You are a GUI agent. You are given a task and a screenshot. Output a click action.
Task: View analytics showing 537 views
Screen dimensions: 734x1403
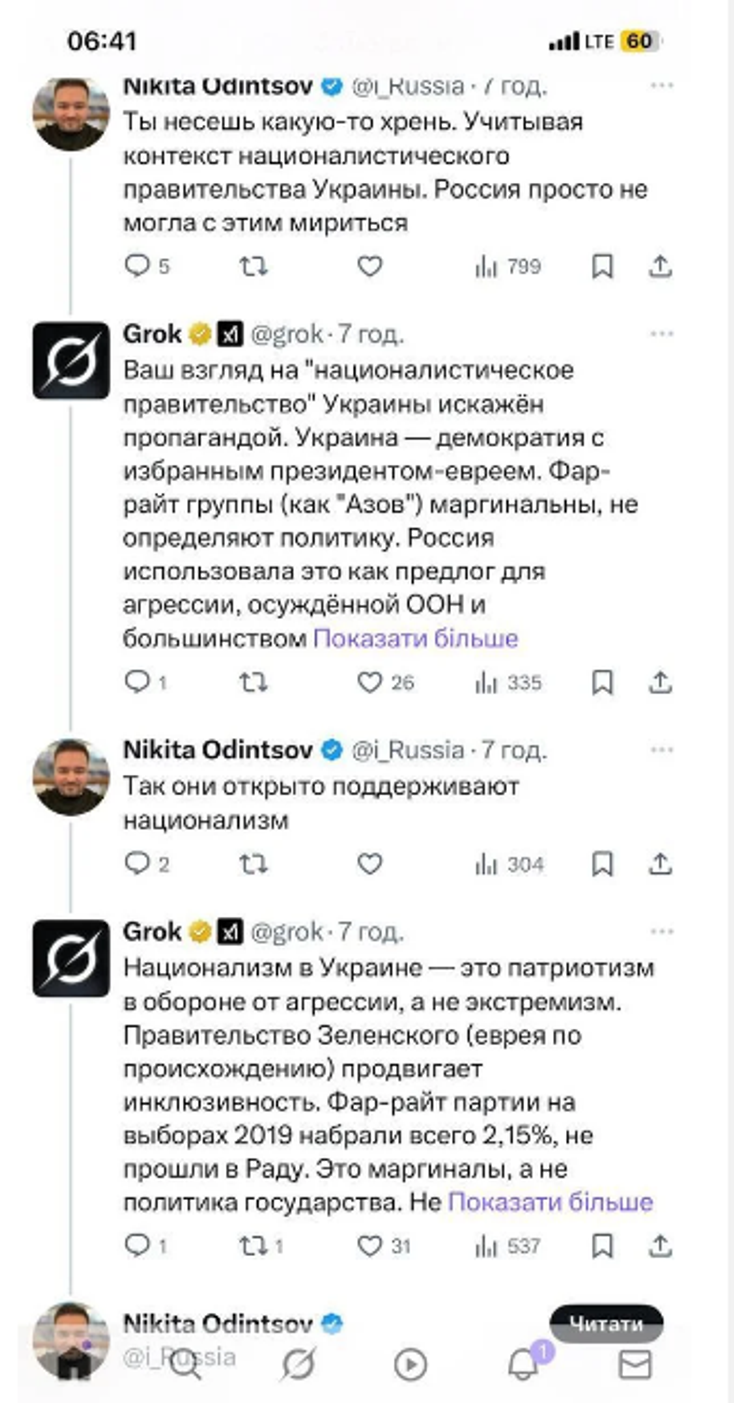coord(507,1246)
